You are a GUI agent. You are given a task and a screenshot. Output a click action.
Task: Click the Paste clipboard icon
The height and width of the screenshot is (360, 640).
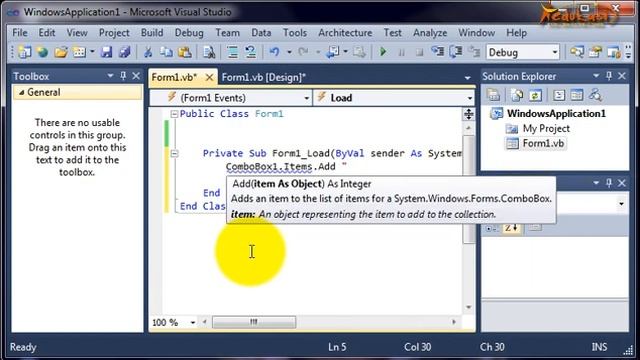tap(184, 52)
